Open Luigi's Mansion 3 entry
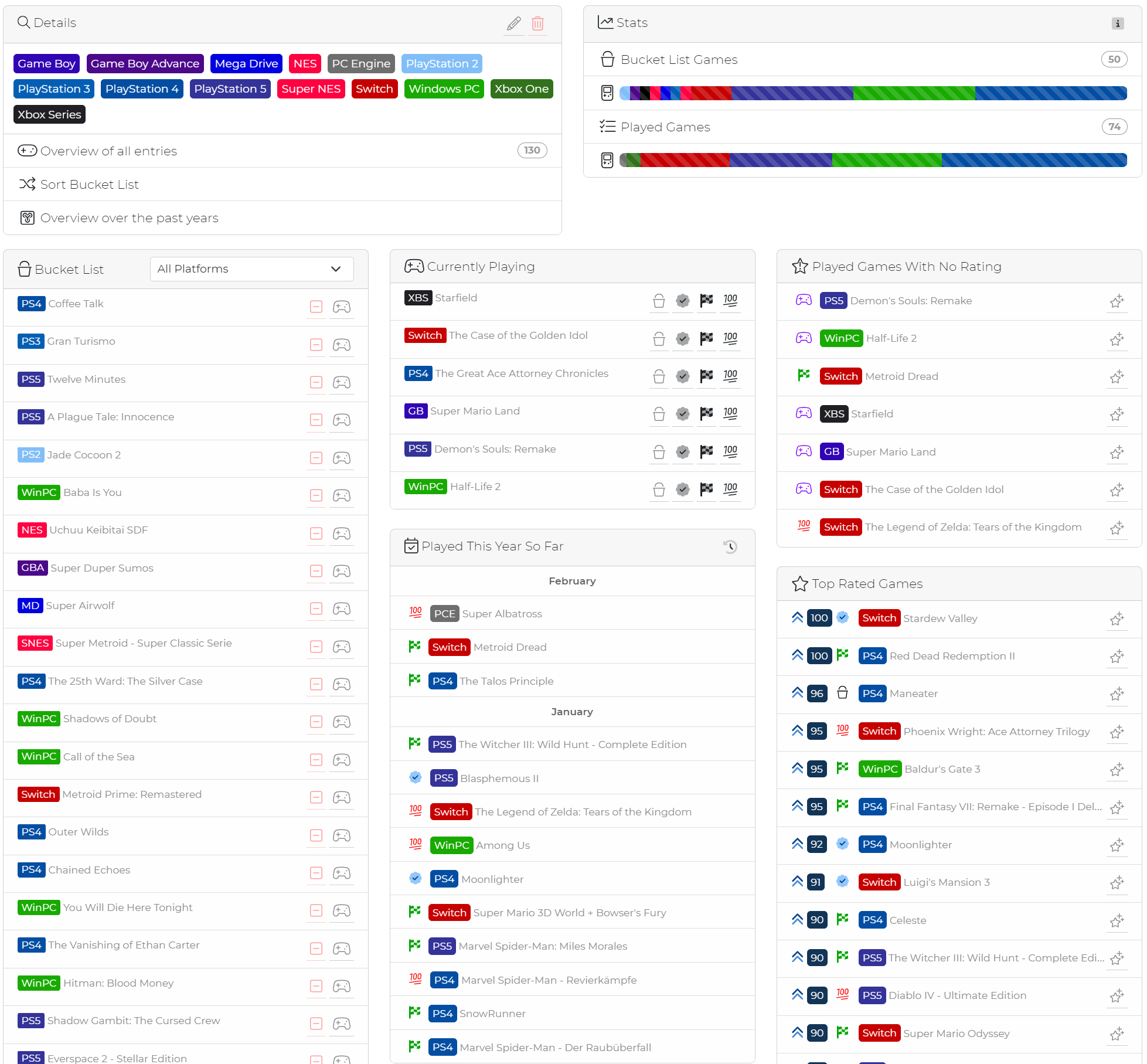The width and height of the screenshot is (1147, 1064). coord(947,882)
